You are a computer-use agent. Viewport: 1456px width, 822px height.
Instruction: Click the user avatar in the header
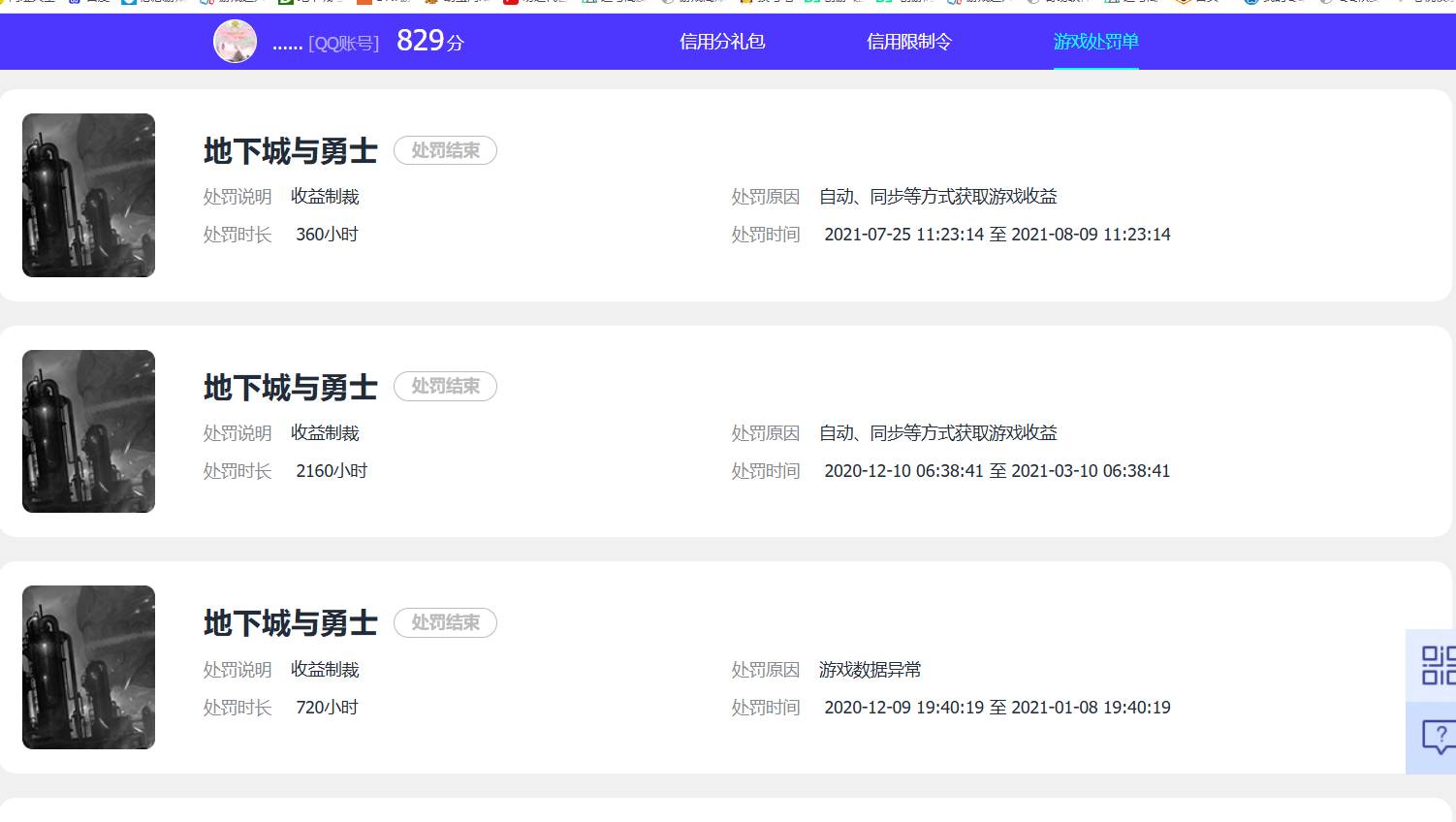point(235,42)
